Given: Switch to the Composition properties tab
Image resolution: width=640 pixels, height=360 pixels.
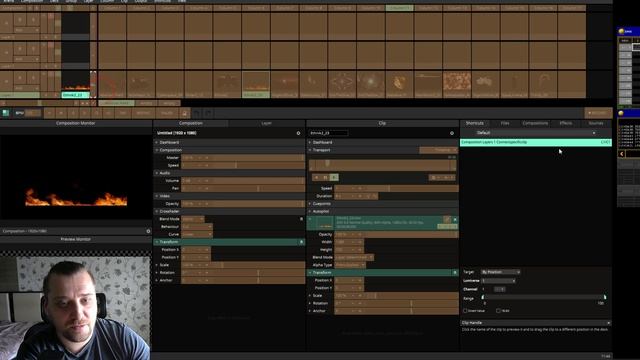Looking at the screenshot, I should pos(191,123).
